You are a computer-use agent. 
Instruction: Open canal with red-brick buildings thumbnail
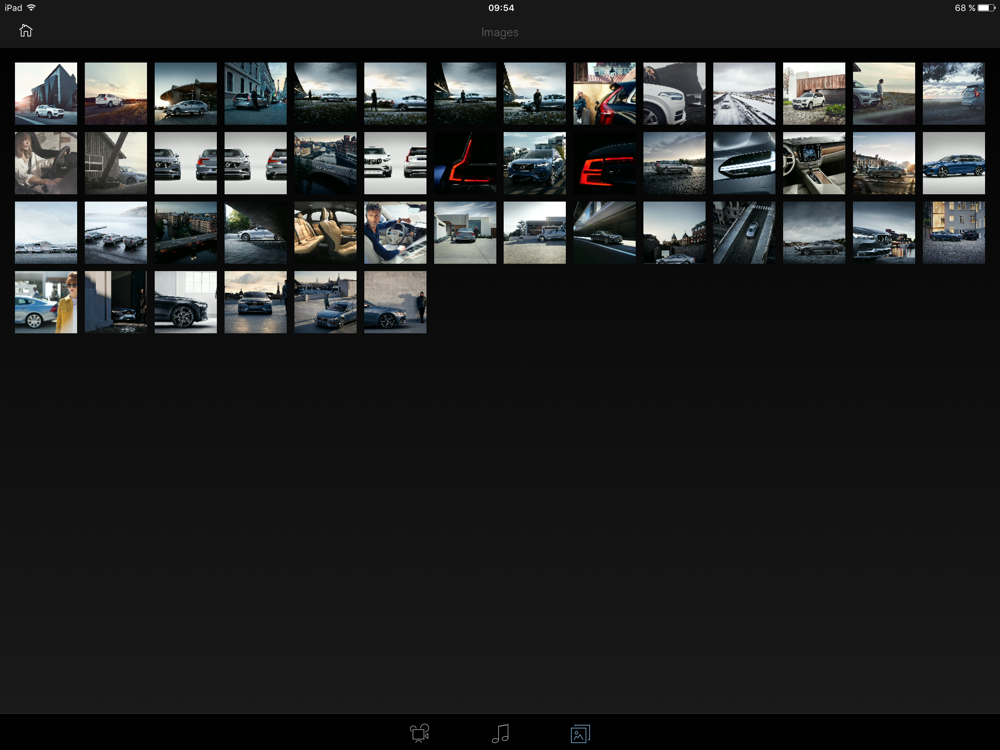186,233
